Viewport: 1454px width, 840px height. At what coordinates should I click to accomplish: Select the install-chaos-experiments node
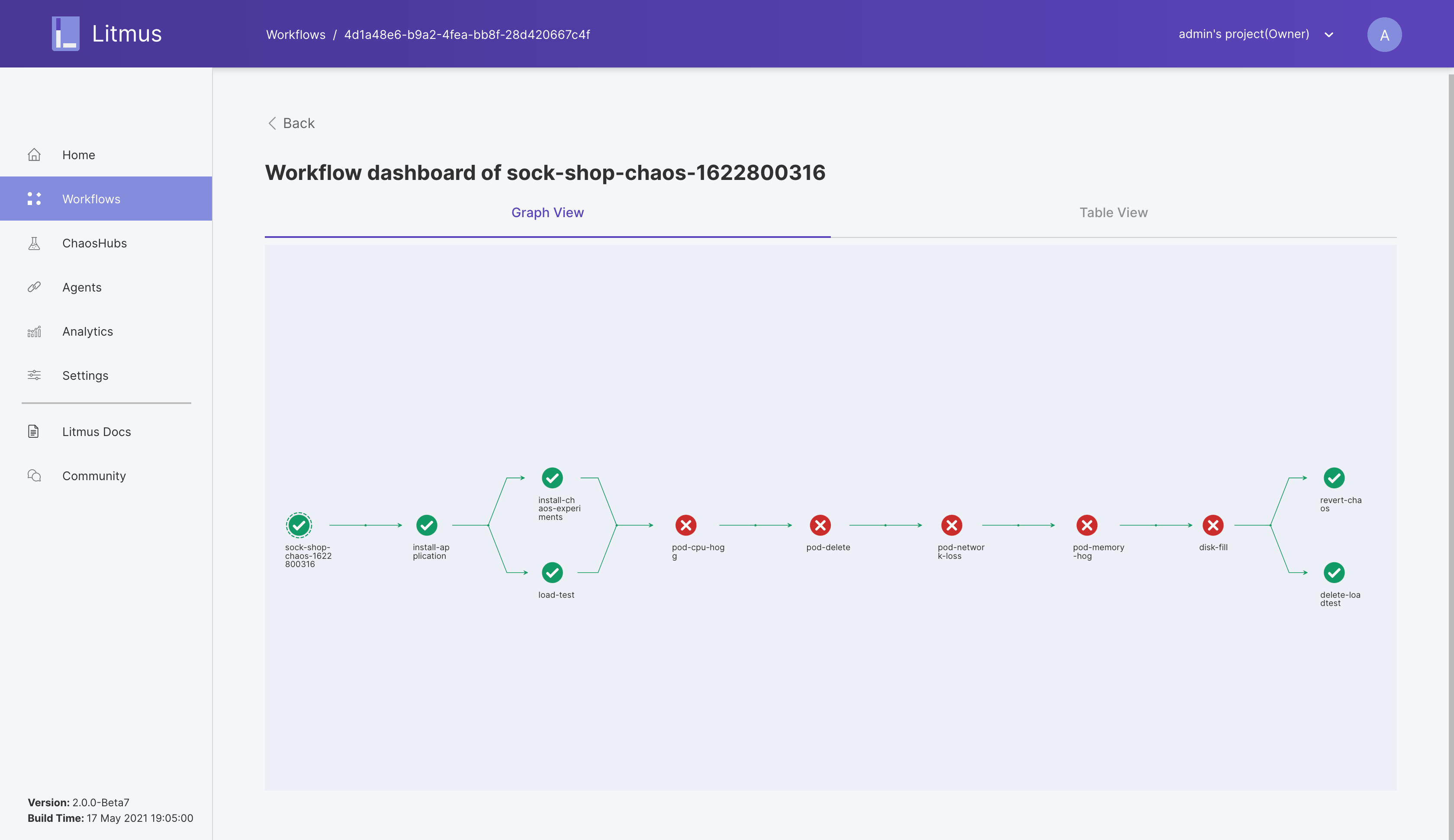[x=552, y=478]
